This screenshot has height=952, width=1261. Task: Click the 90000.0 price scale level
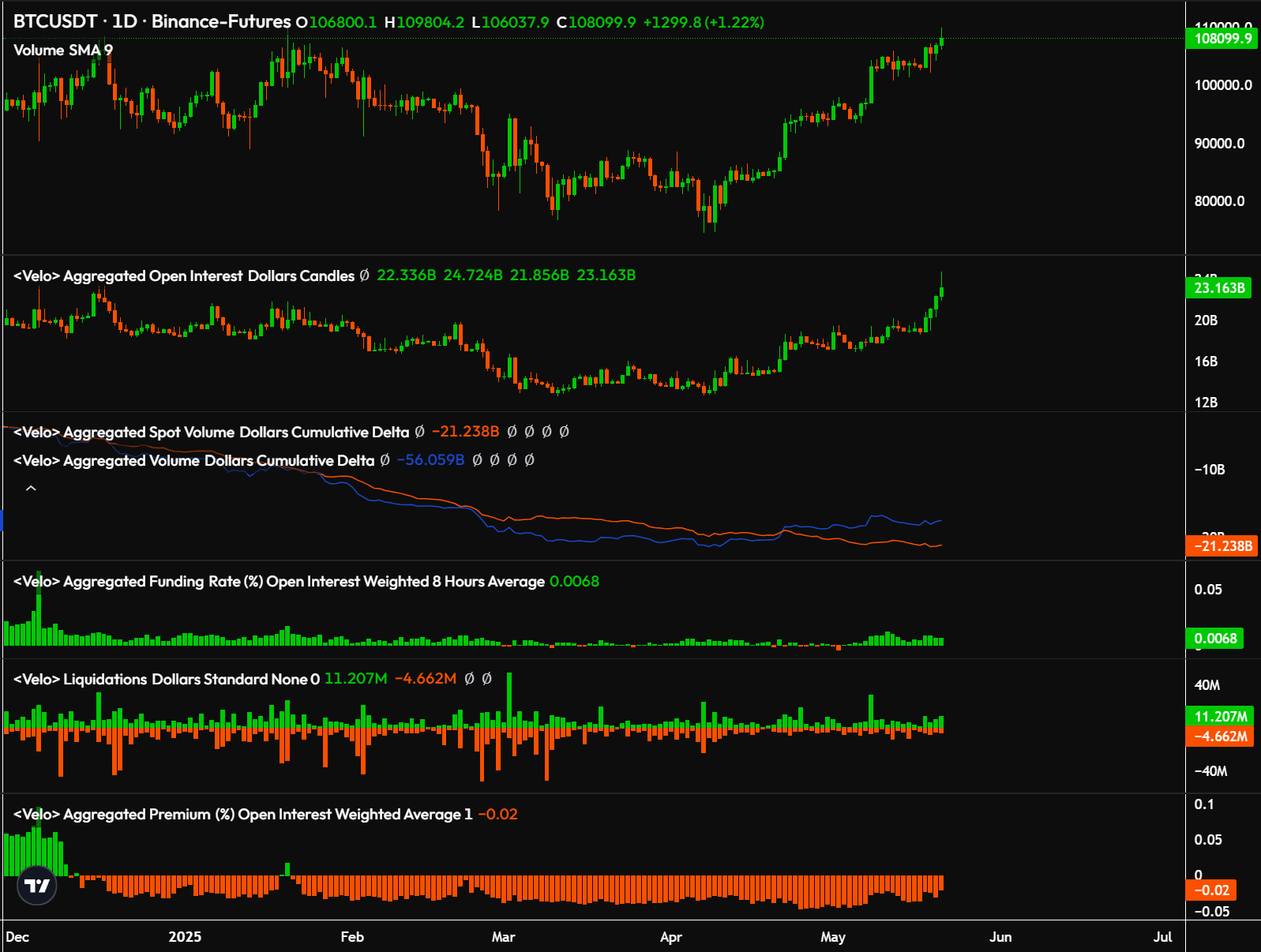coord(1219,144)
